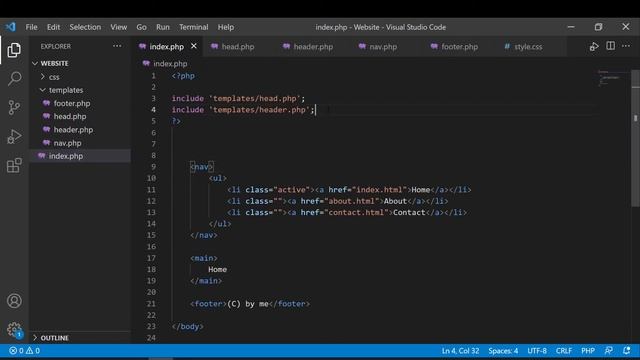Screen dimensions: 640x360
Task: Click "index.html" href on line 11
Action: (x=380, y=190)
